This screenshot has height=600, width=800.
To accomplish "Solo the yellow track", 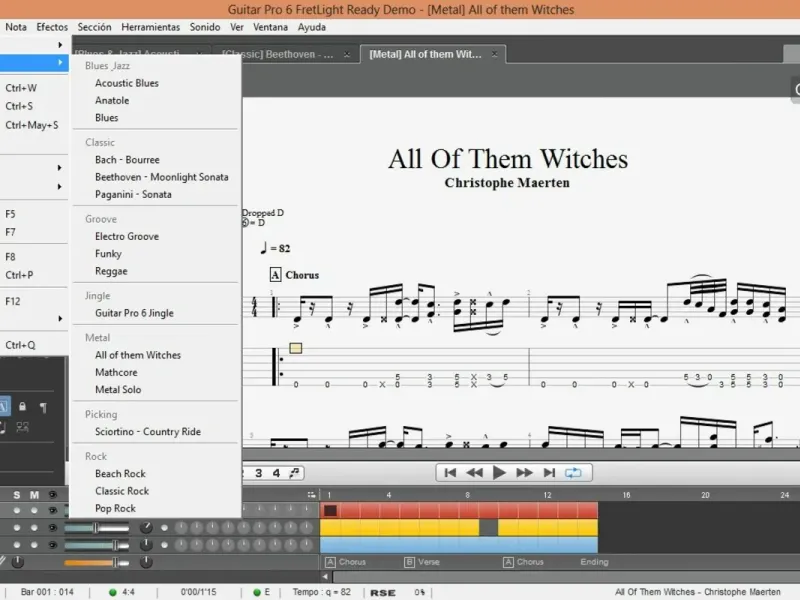I will coord(17,528).
